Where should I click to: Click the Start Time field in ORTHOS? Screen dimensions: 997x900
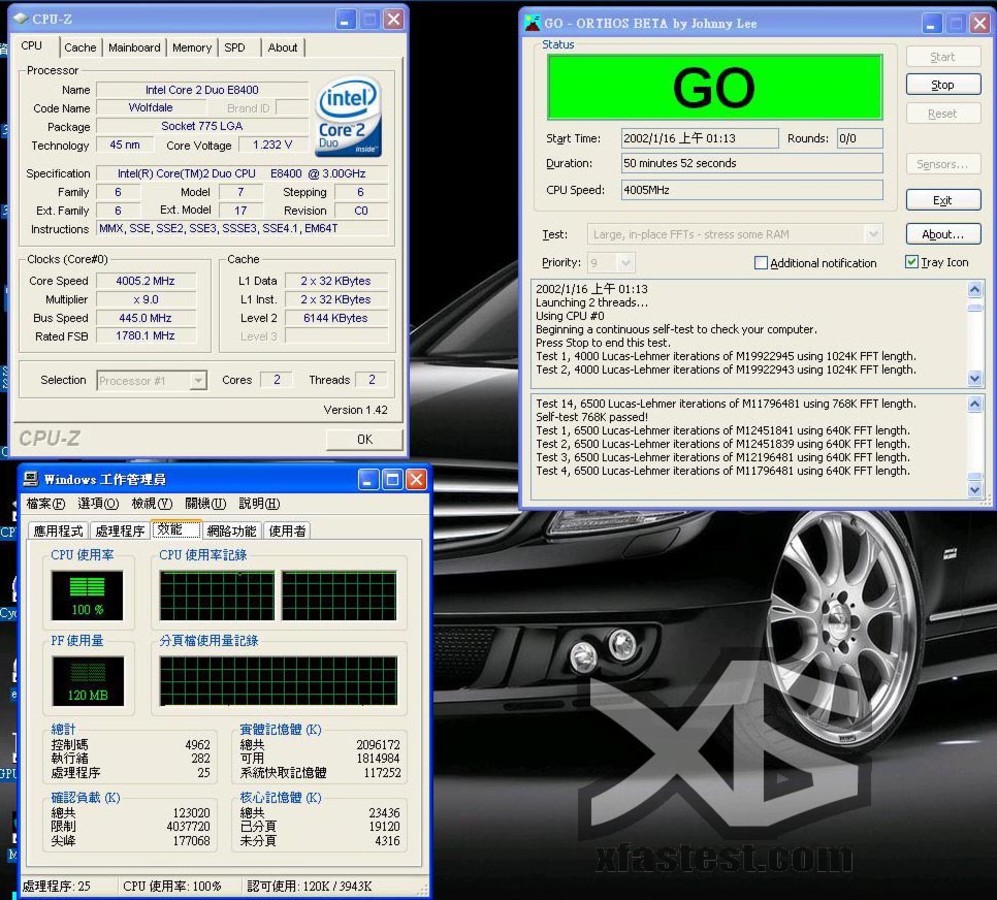(x=699, y=138)
